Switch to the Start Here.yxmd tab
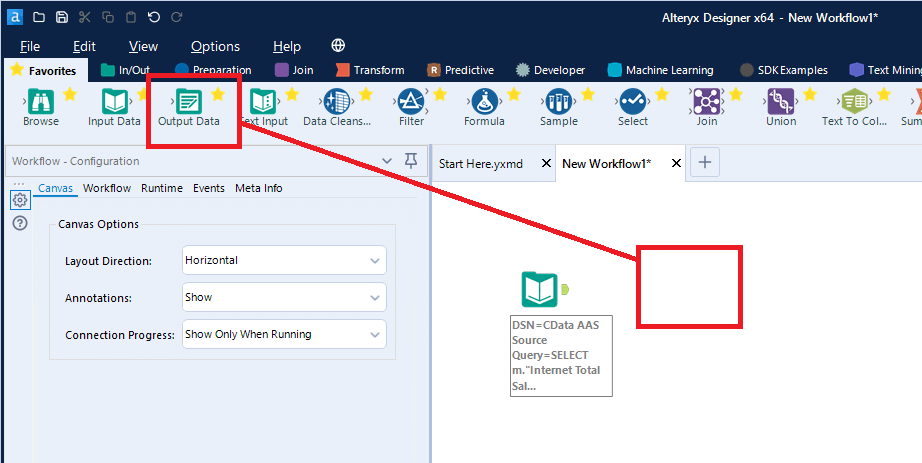 click(480, 164)
